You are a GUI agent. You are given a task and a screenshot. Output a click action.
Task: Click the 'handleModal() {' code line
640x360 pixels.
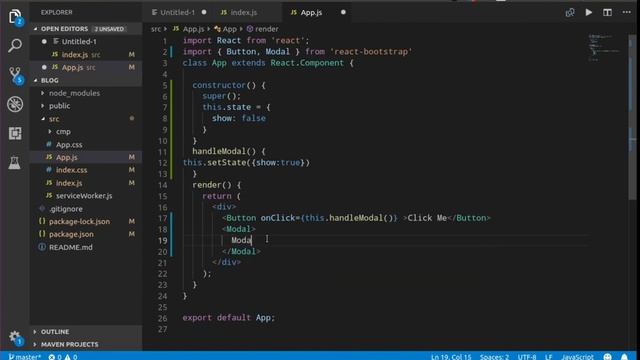229,151
